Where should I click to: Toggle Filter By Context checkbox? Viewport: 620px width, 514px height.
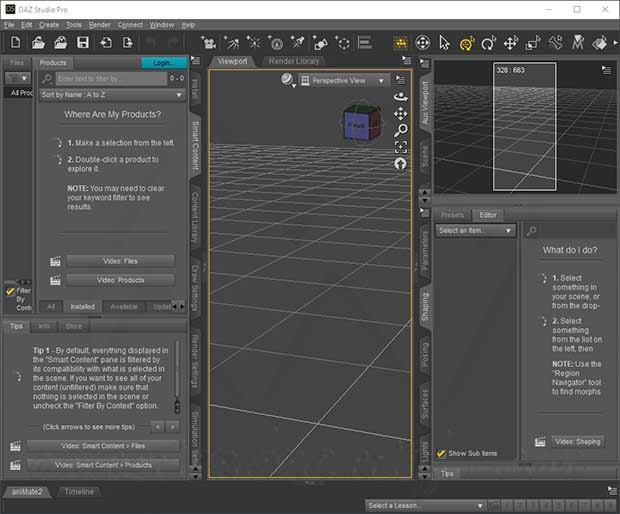[x=10, y=292]
